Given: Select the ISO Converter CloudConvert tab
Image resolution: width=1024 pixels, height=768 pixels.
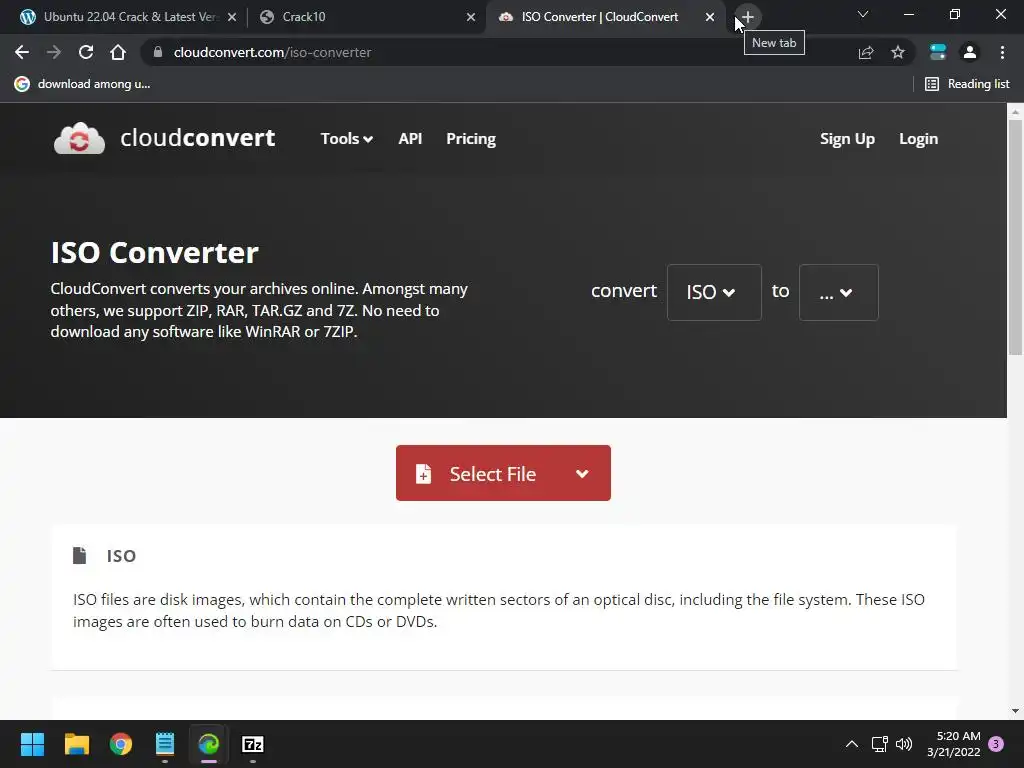Looking at the screenshot, I should [x=605, y=17].
